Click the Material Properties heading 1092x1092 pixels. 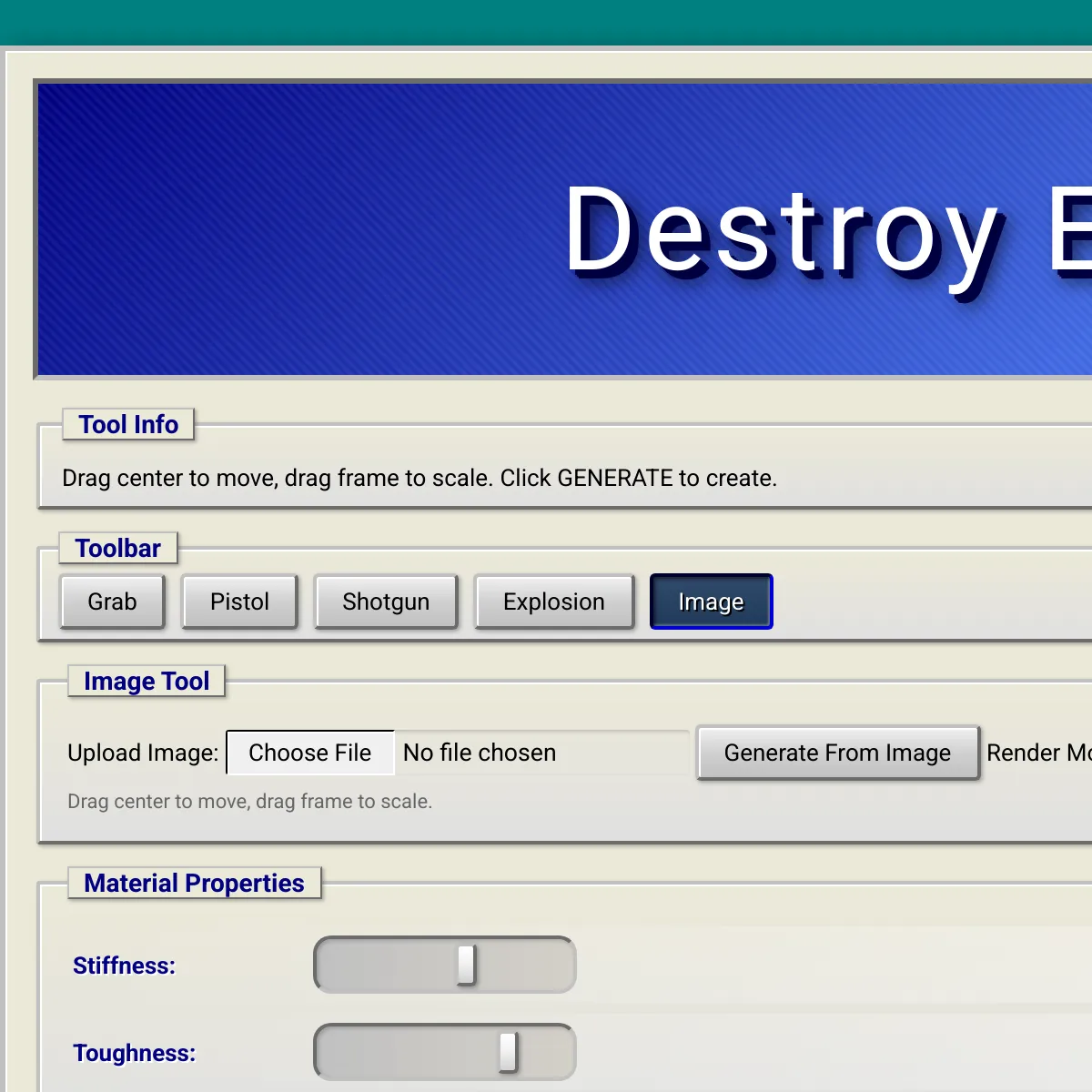194,883
